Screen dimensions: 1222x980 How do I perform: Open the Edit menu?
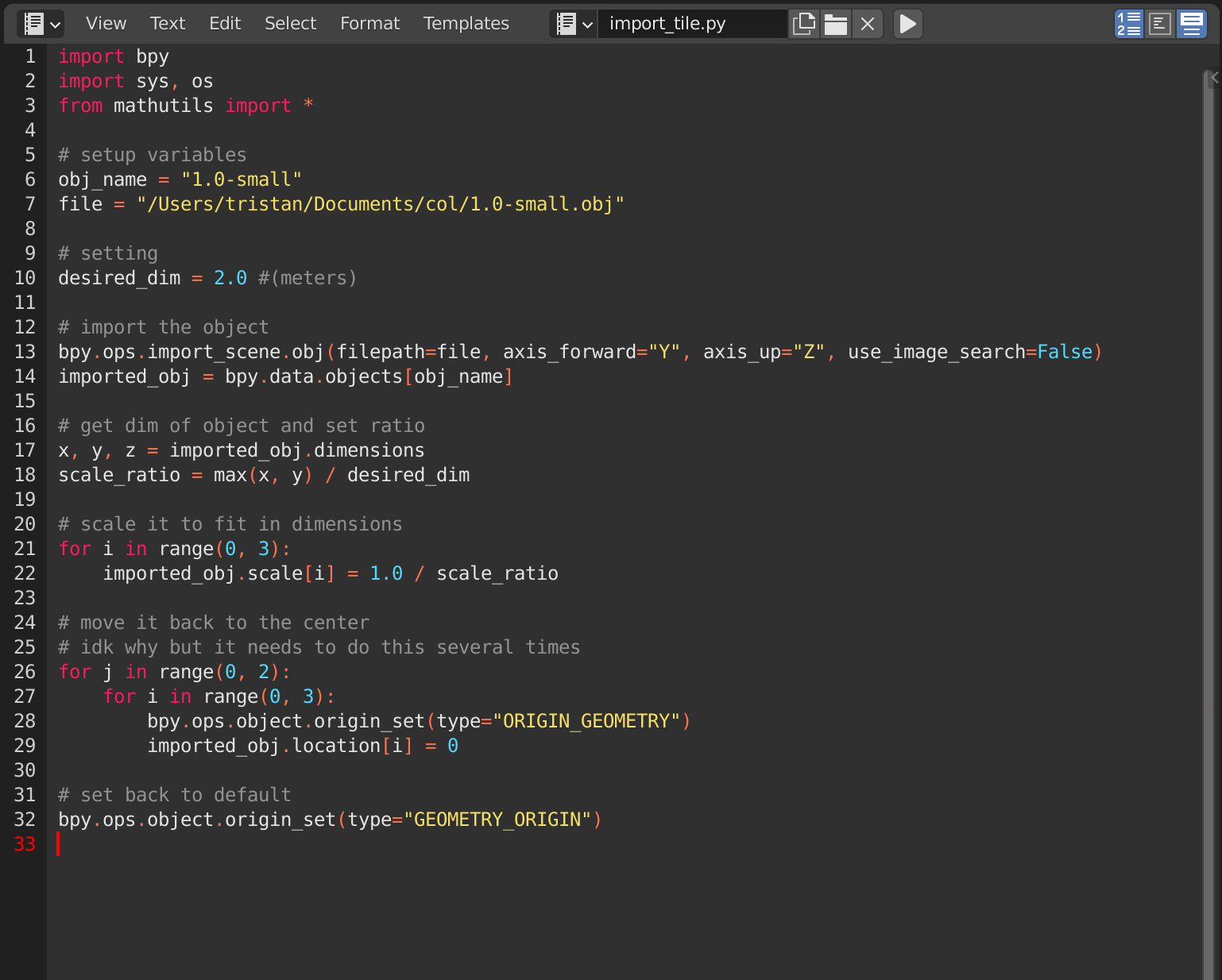[225, 24]
